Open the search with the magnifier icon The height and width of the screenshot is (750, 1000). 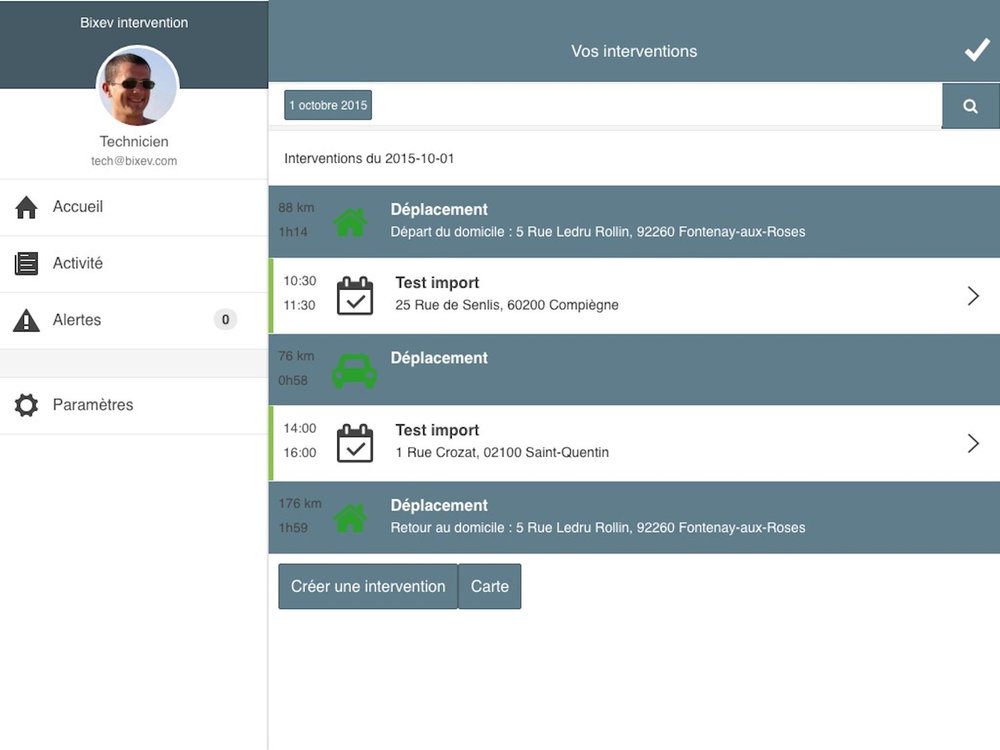coord(971,105)
